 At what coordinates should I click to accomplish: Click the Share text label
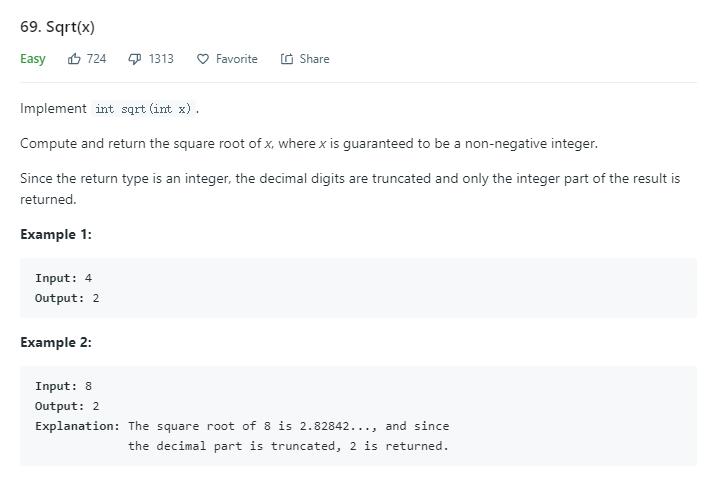tap(314, 59)
